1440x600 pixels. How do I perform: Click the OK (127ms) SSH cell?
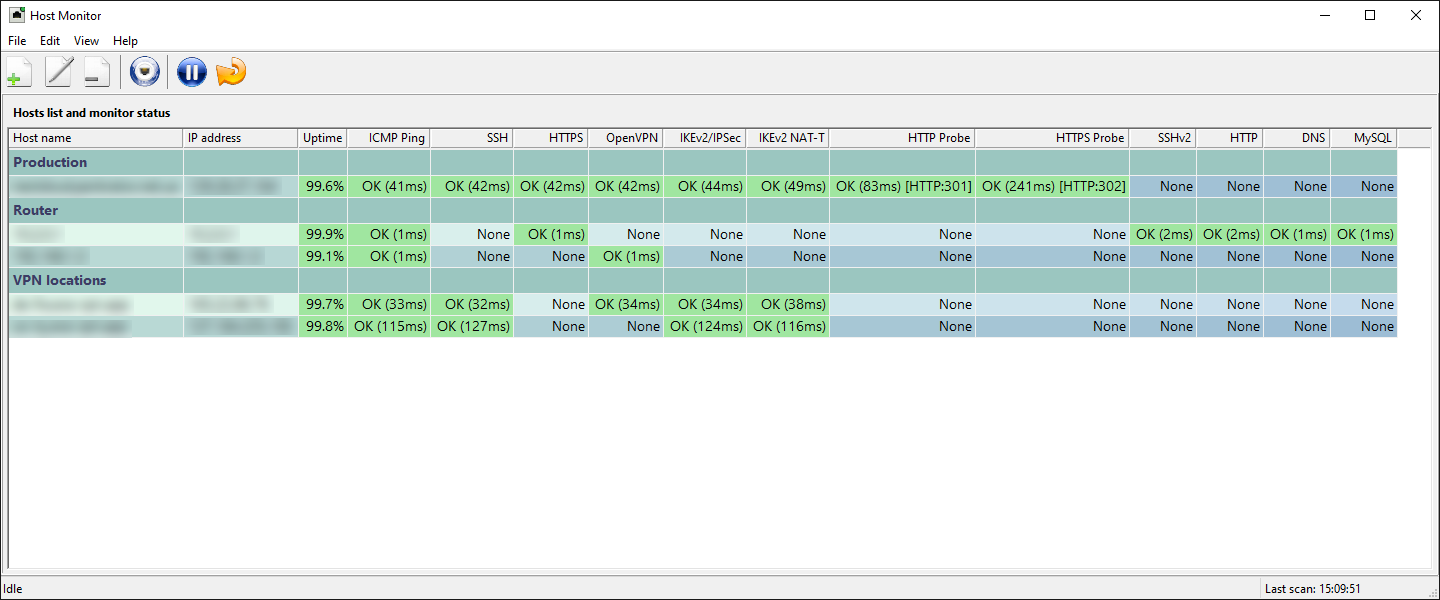tap(472, 326)
